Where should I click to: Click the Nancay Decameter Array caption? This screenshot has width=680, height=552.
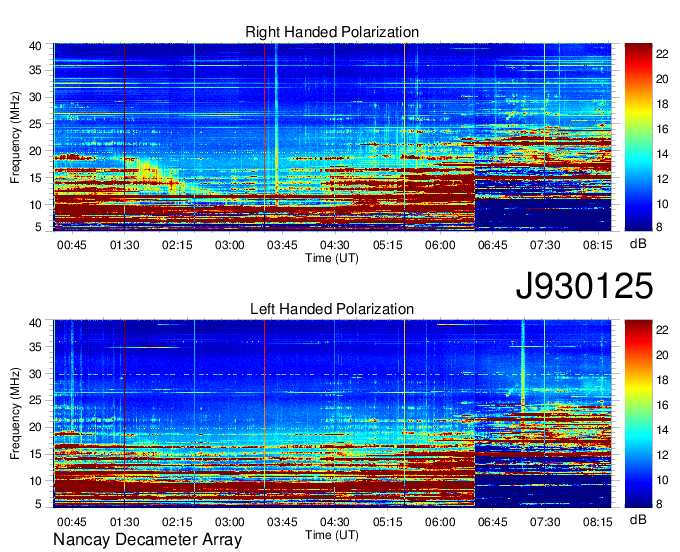pyautogui.click(x=147, y=540)
